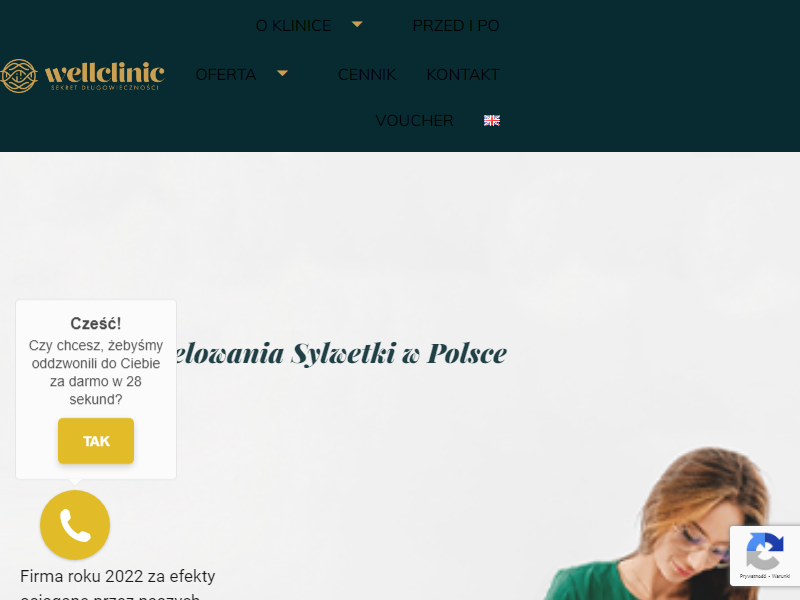
Task: Open the KONTAKT page
Action: pos(463,74)
